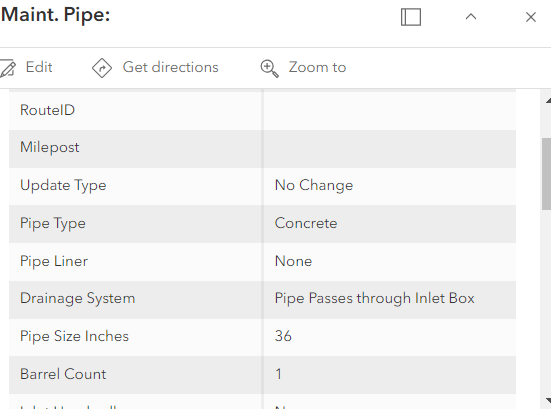
Task: Select the RouteID field row
Action: [x=262, y=110]
